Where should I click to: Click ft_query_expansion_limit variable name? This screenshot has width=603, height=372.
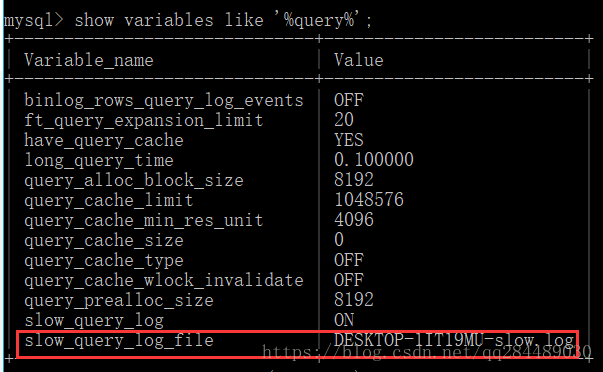pyautogui.click(x=144, y=120)
